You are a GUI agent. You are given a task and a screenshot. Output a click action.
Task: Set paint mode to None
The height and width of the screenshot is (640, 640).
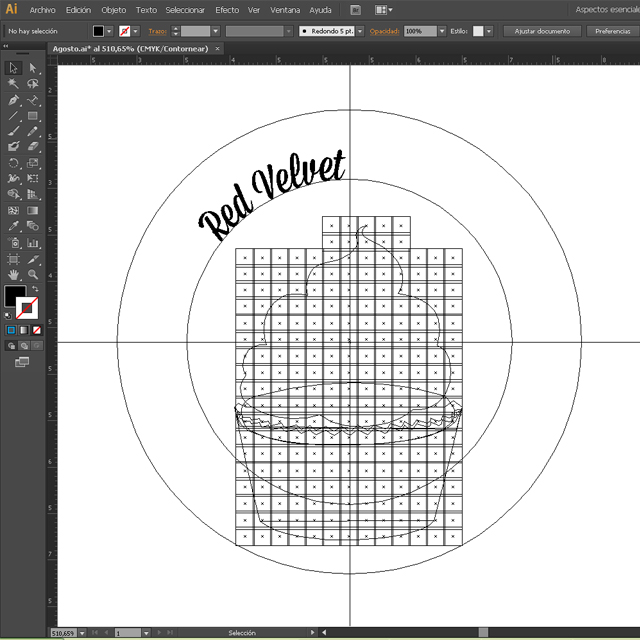[x=37, y=330]
